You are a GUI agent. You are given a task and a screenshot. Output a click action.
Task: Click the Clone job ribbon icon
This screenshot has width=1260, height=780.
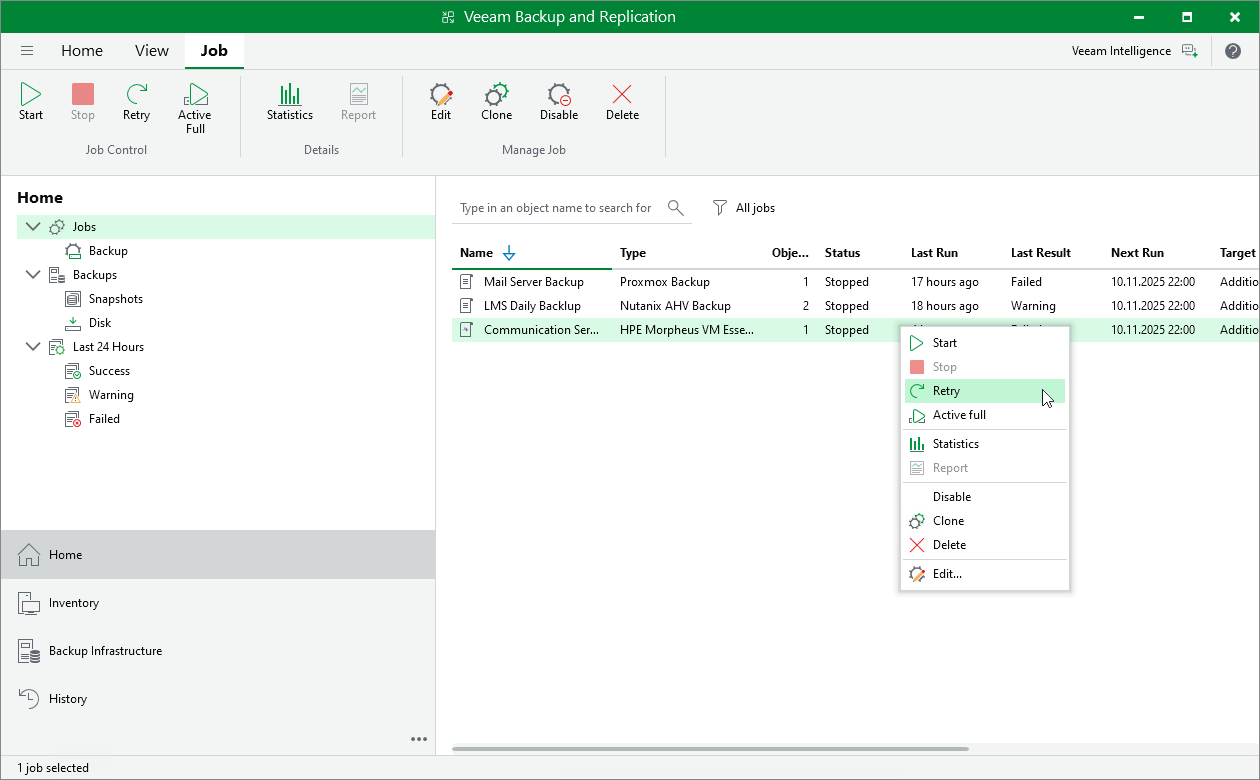496,102
